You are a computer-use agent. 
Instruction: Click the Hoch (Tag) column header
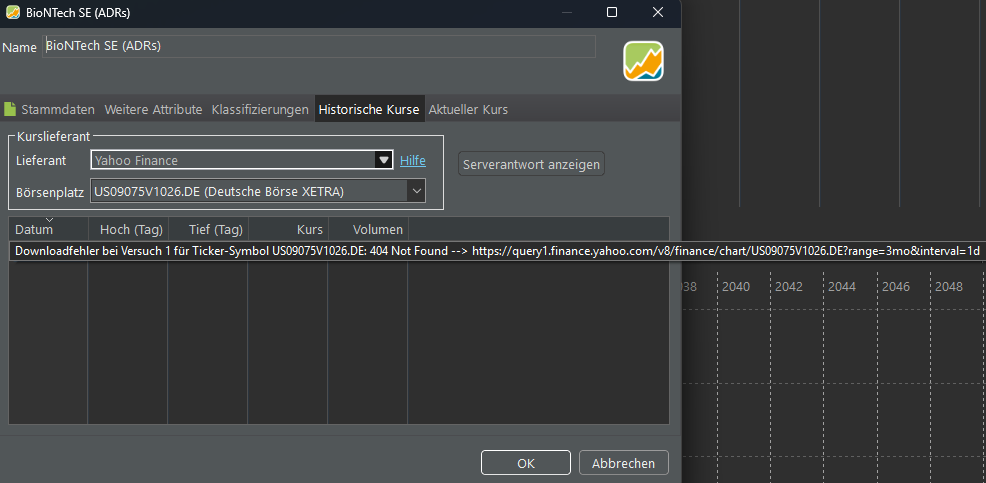(x=128, y=230)
